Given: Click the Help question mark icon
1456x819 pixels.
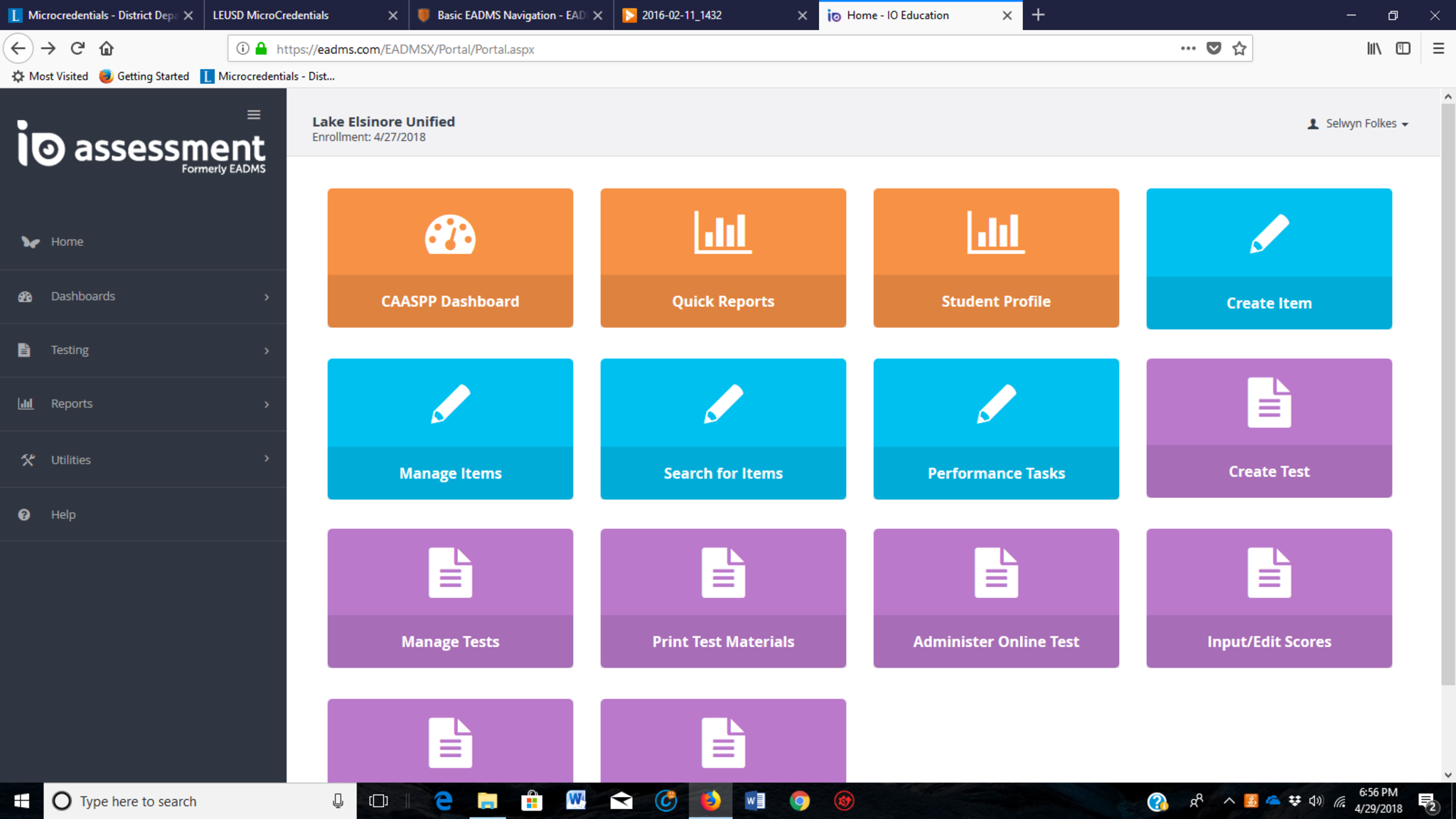Looking at the screenshot, I should coord(24,514).
